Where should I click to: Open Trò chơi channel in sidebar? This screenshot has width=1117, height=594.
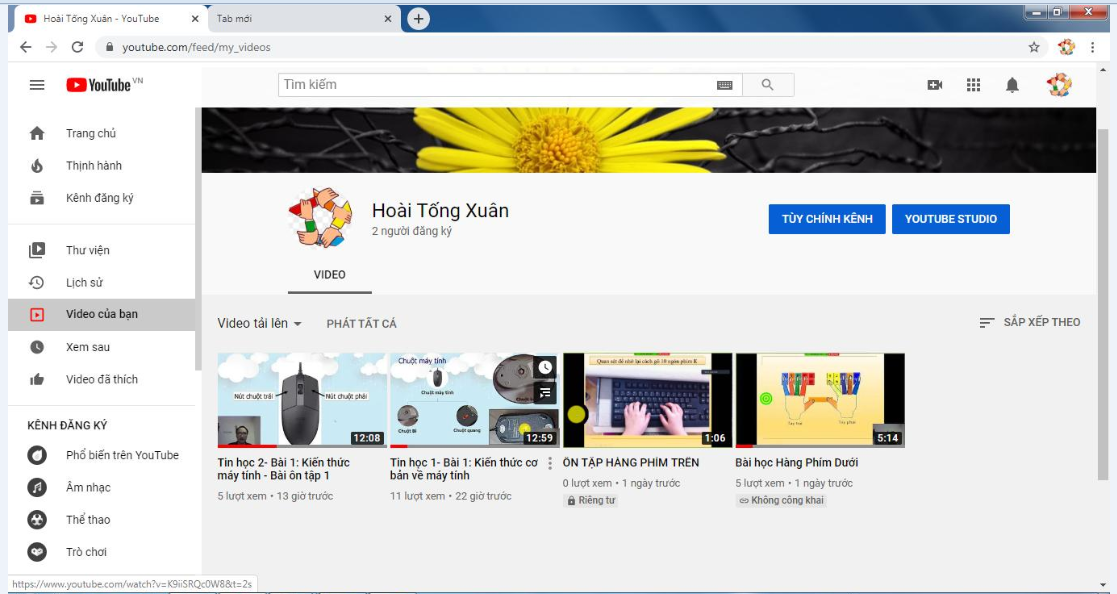pos(101,552)
